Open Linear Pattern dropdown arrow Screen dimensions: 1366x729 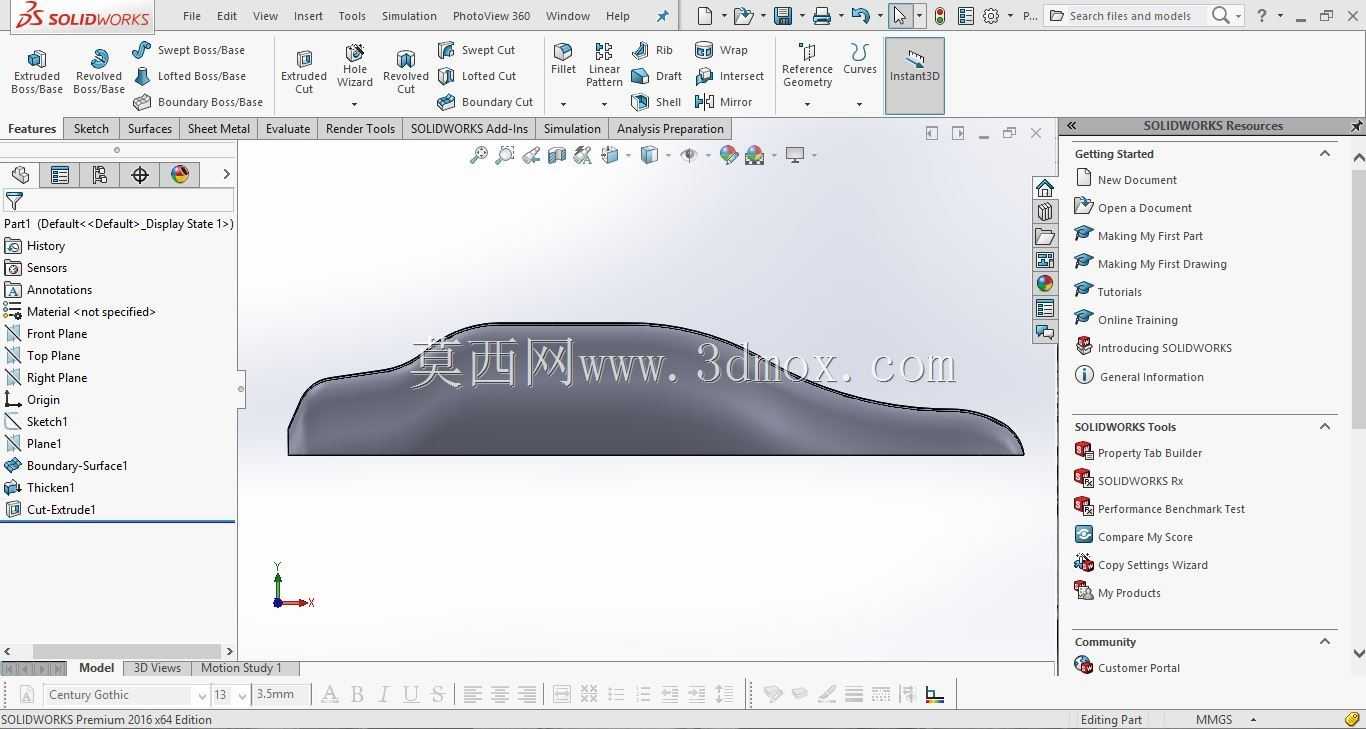[x=604, y=104]
